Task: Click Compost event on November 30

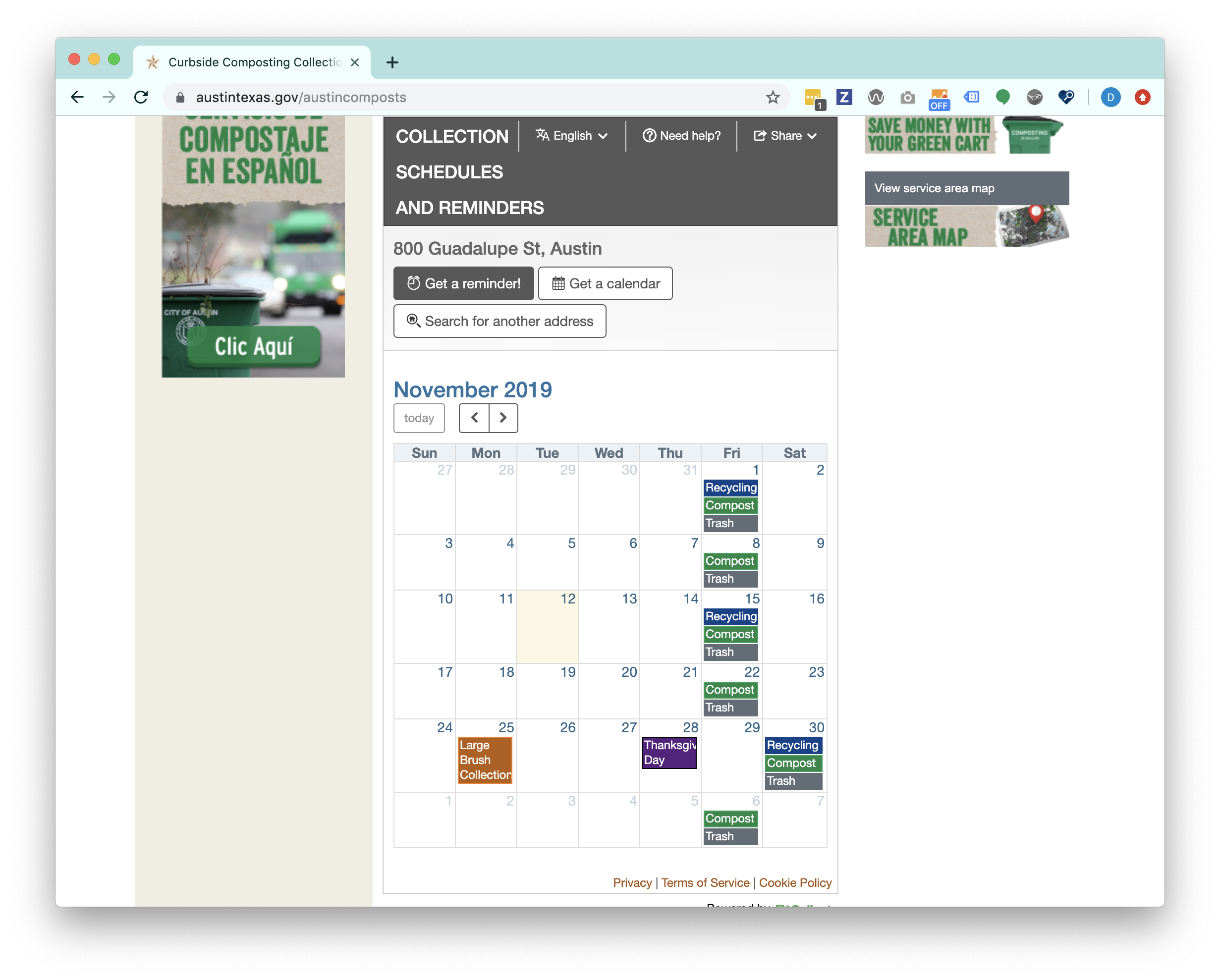Action: [793, 763]
